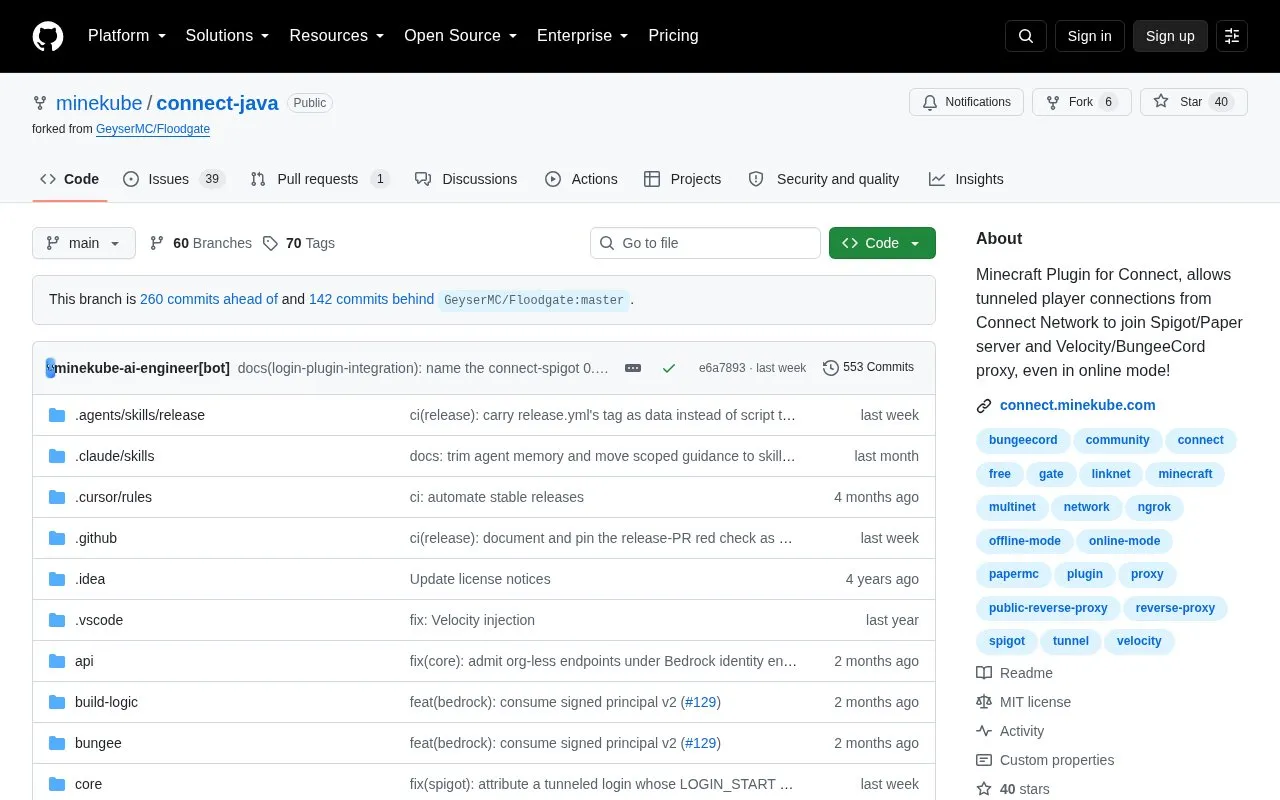This screenshot has width=1280, height=800.
Task: Open the GitHub home logo
Action: [48, 36]
